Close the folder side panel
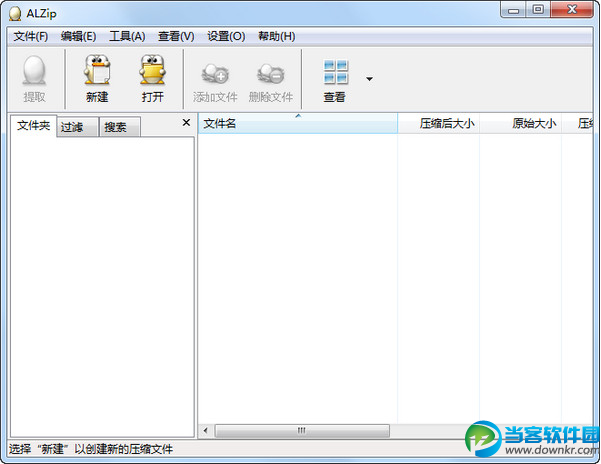This screenshot has height=464, width=601. [x=186, y=123]
